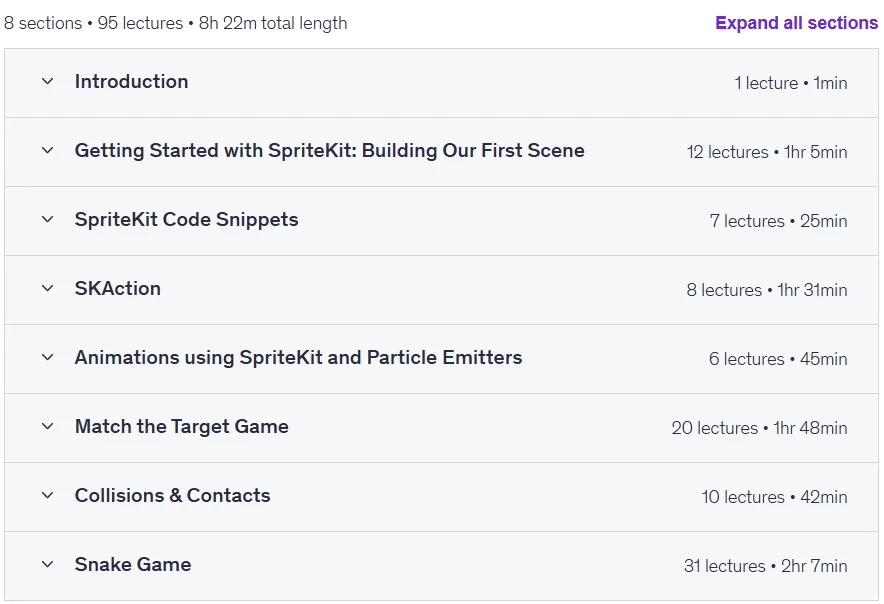Expand Getting Started with SpriteKit chevron

(48, 151)
